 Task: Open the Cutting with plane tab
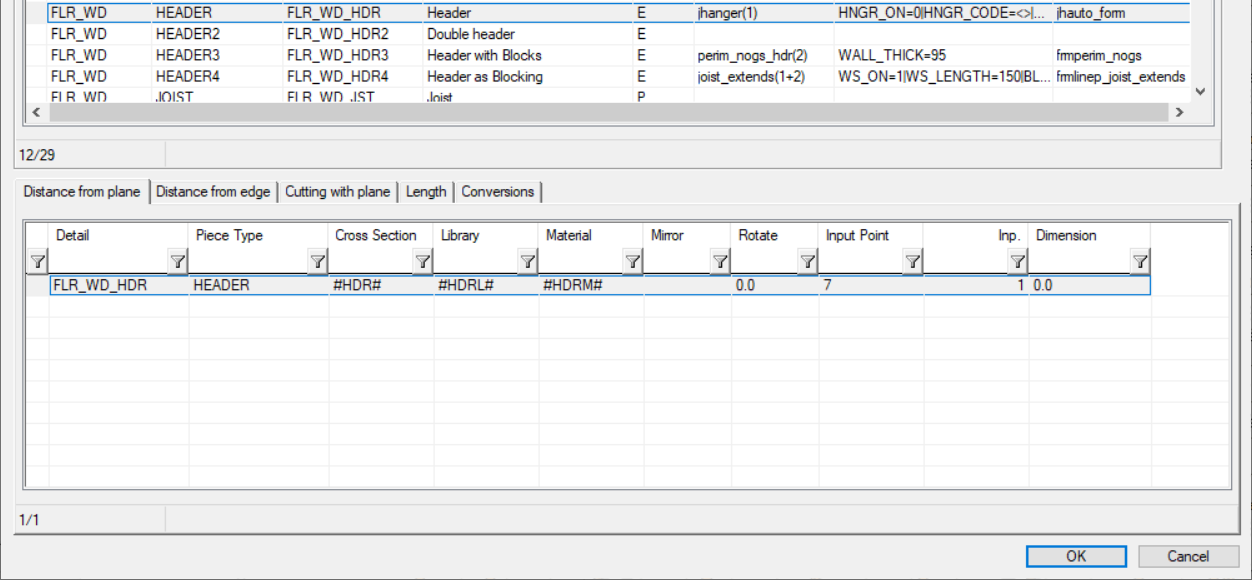337,192
